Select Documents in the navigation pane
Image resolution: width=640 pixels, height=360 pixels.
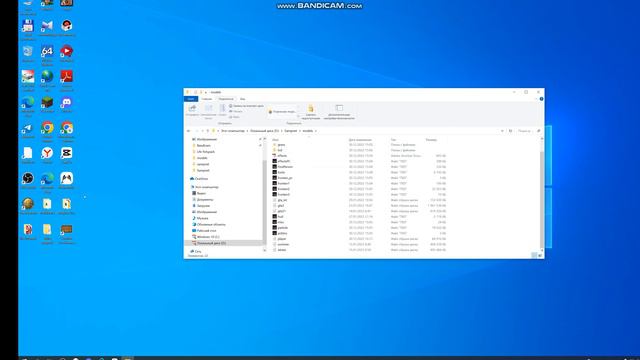point(202,200)
